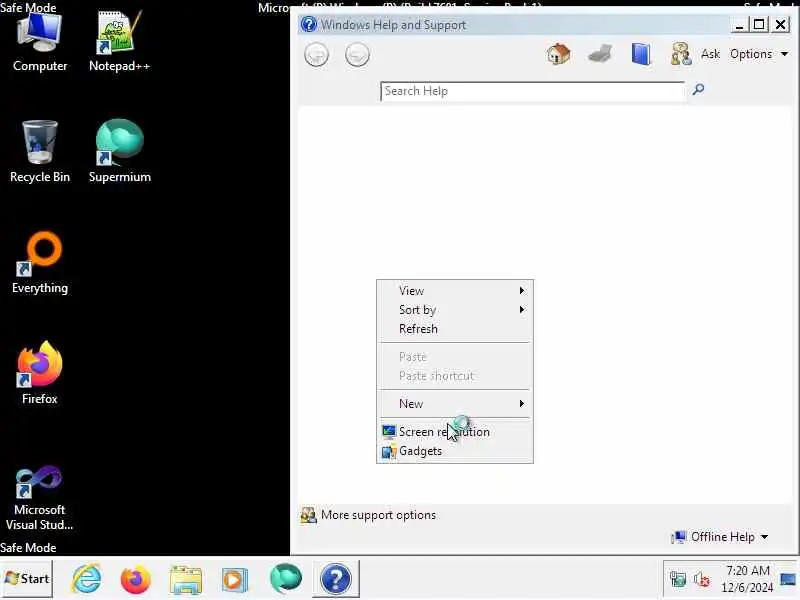Image resolution: width=800 pixels, height=600 pixels.
Task: Click the Print toolbar icon
Action: 599,54
